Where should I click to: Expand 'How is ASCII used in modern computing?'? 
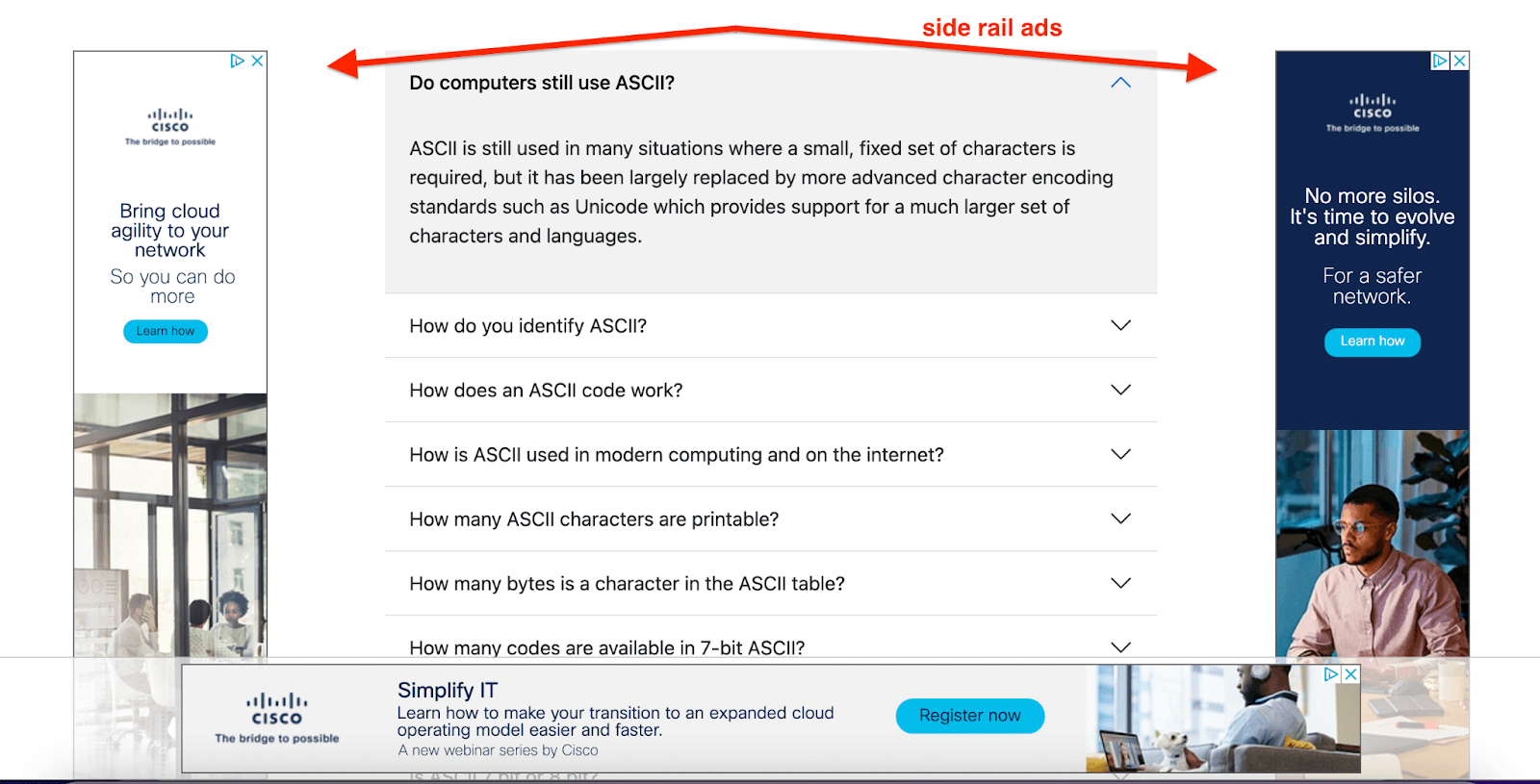coord(1119,454)
